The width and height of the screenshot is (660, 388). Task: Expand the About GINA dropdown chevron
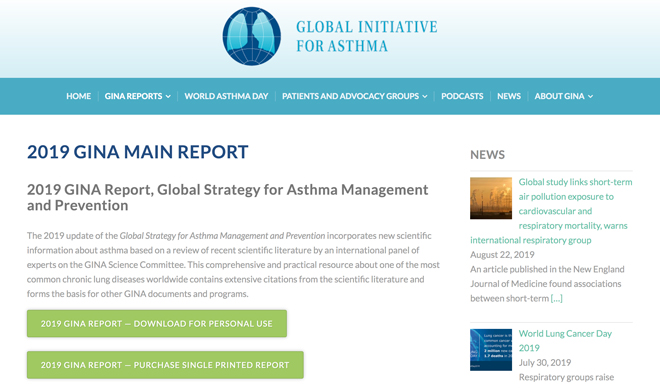(x=591, y=96)
